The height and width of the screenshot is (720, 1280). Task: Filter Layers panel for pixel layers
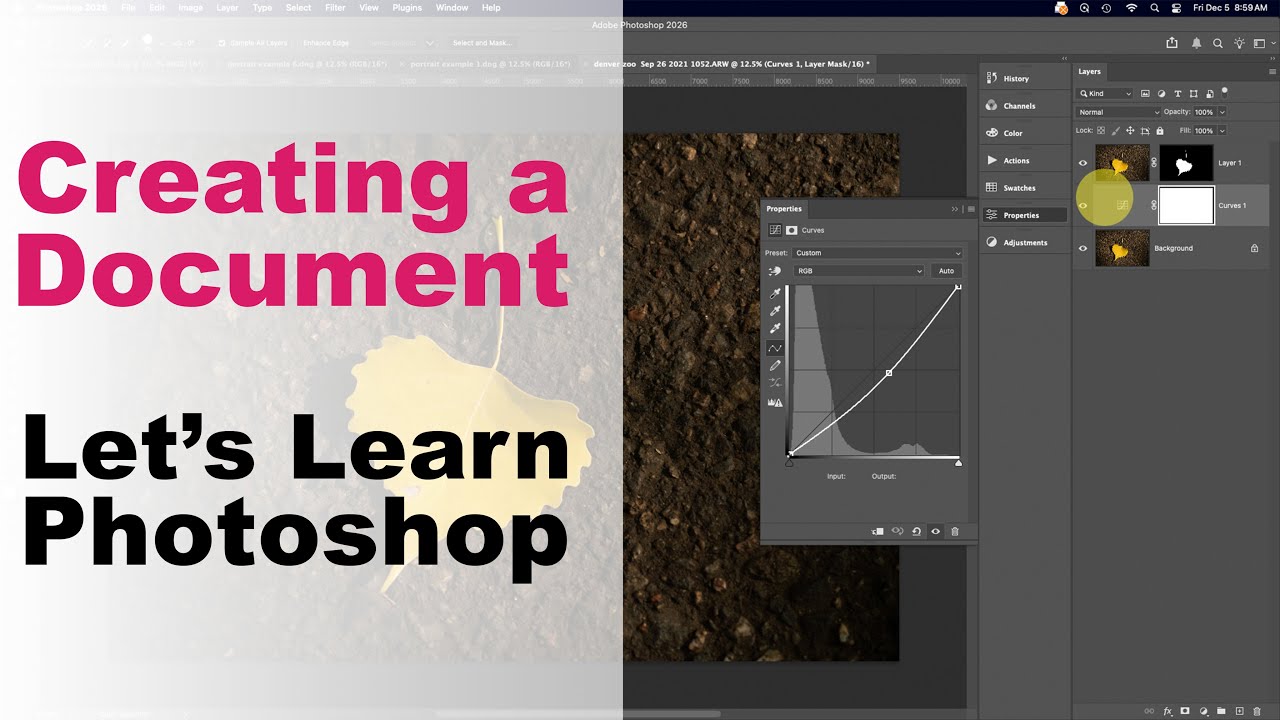coord(1145,94)
